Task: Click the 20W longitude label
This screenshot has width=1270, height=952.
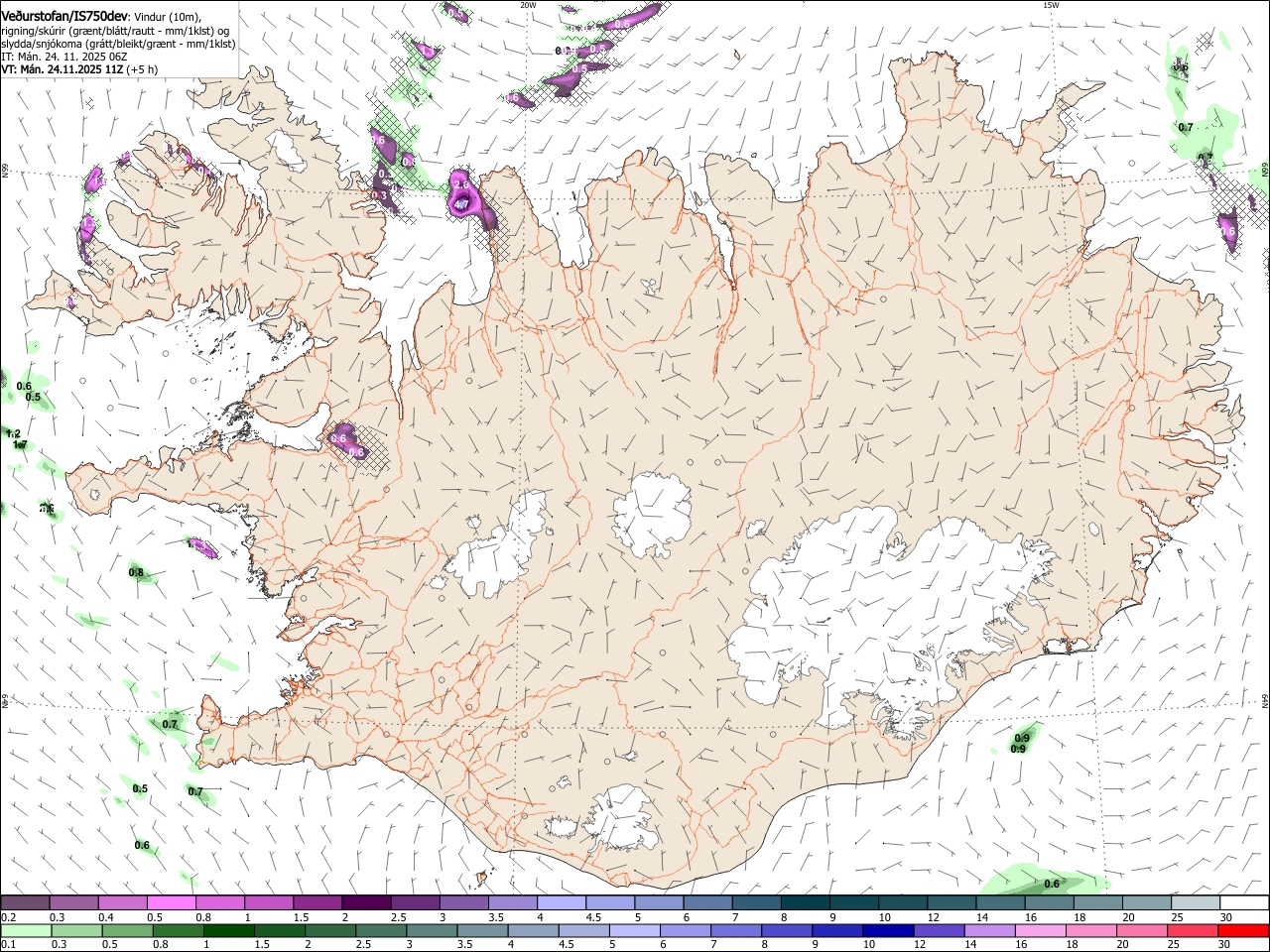Action: (x=528, y=5)
